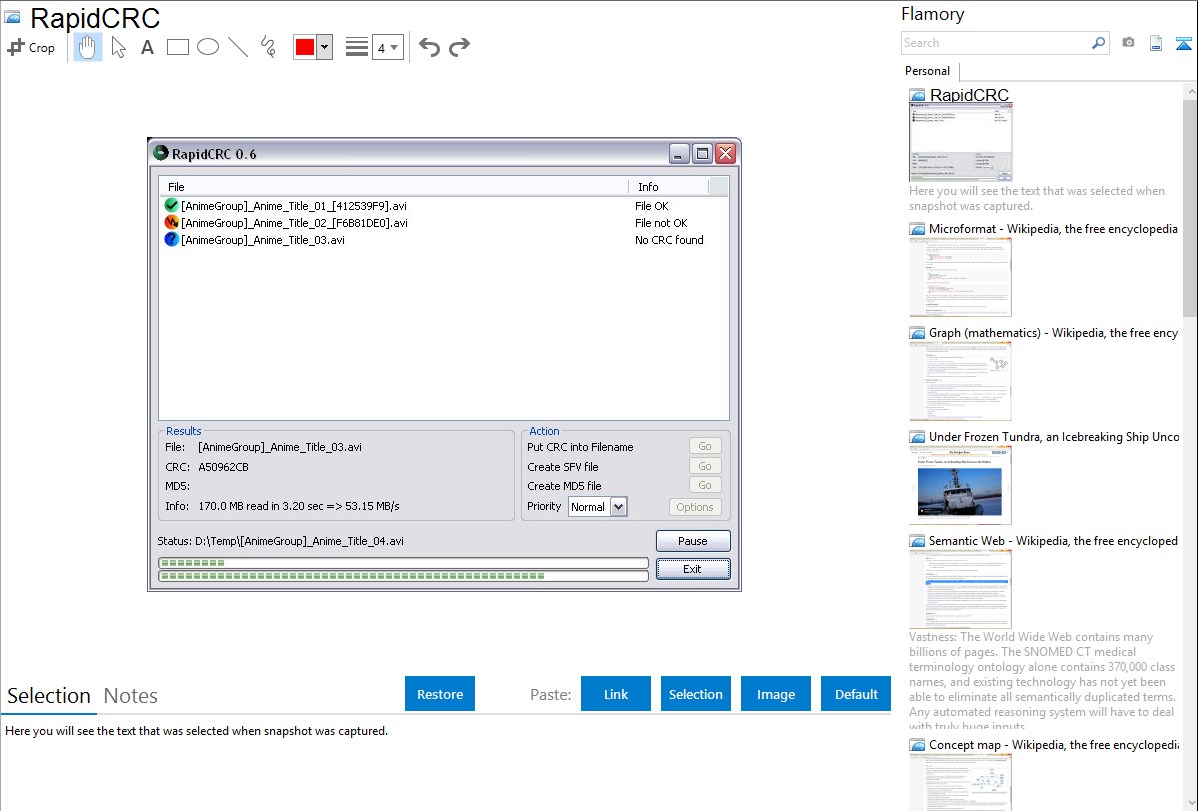Click the Restore button
This screenshot has width=1198, height=811.
[x=440, y=694]
